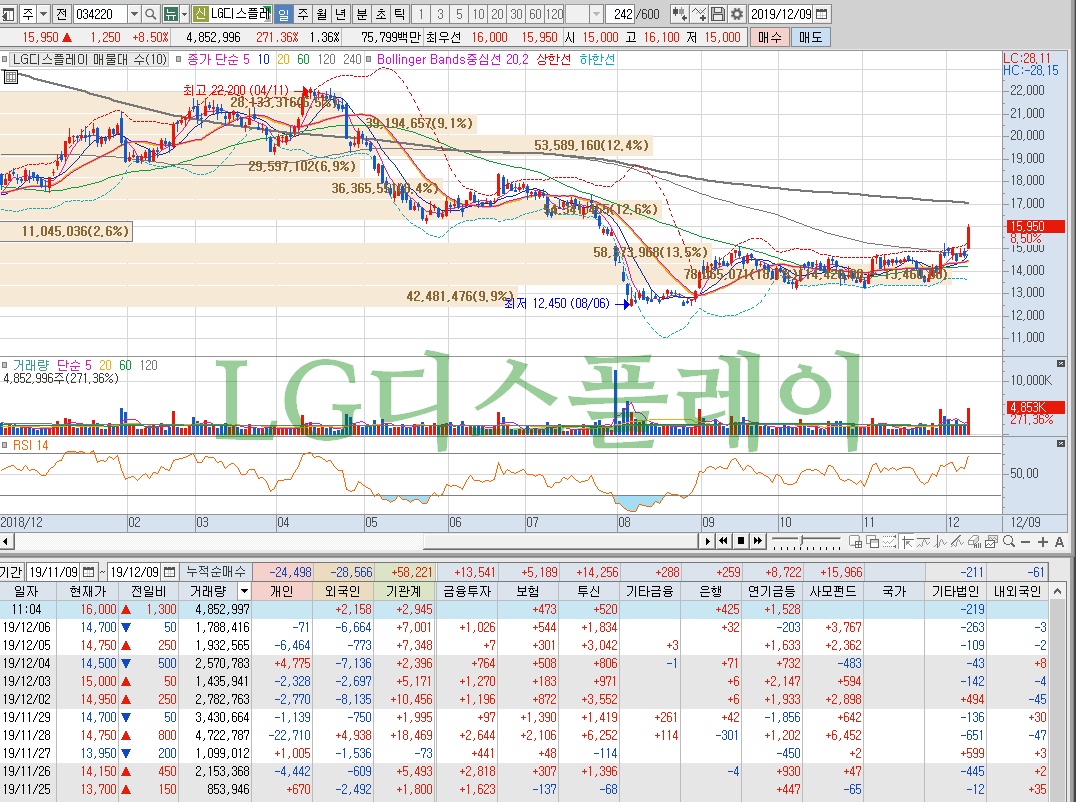This screenshot has height=802, width=1076.
Task: Select the 주 weekly period toggle
Action: coord(303,14)
